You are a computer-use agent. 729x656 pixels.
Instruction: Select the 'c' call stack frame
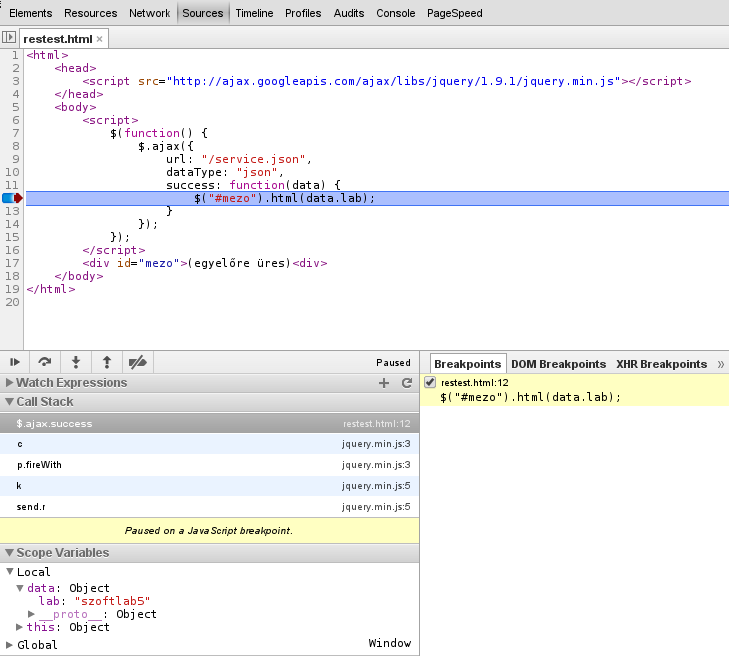point(209,444)
